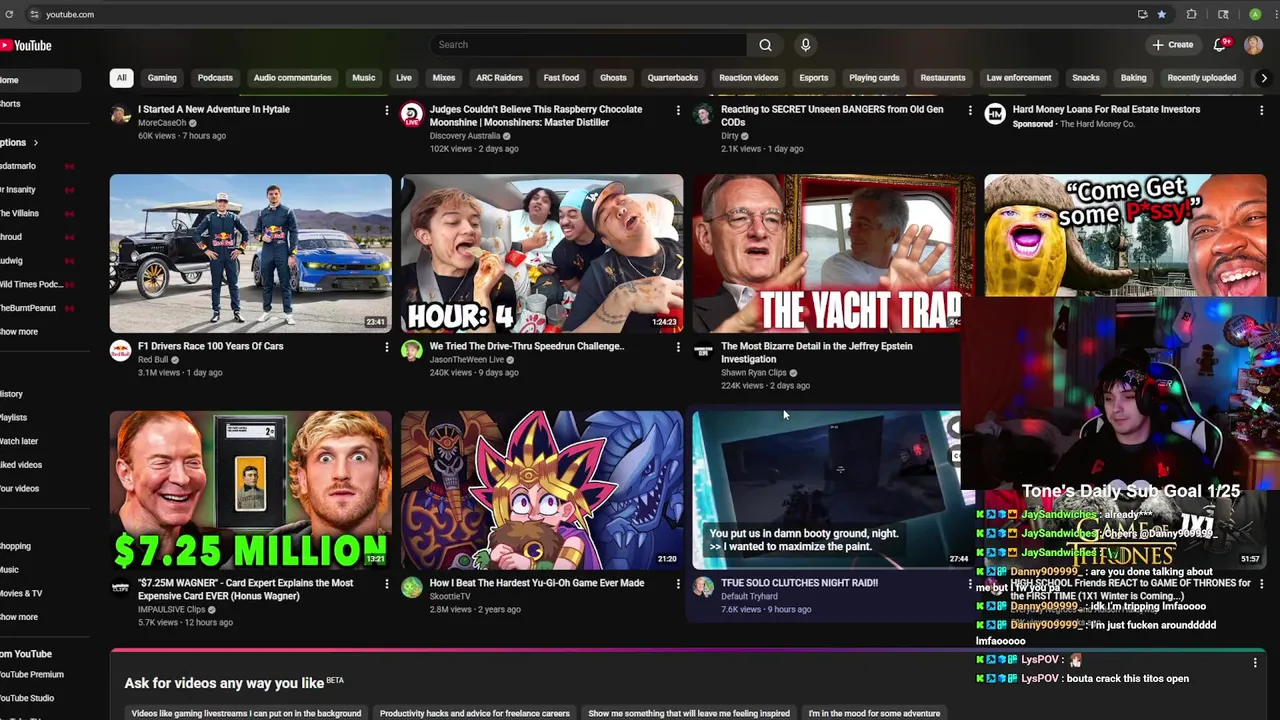Open HOUR: 4 Drive-Thru thumbnail
Image resolution: width=1280 pixels, height=720 pixels.
point(542,253)
